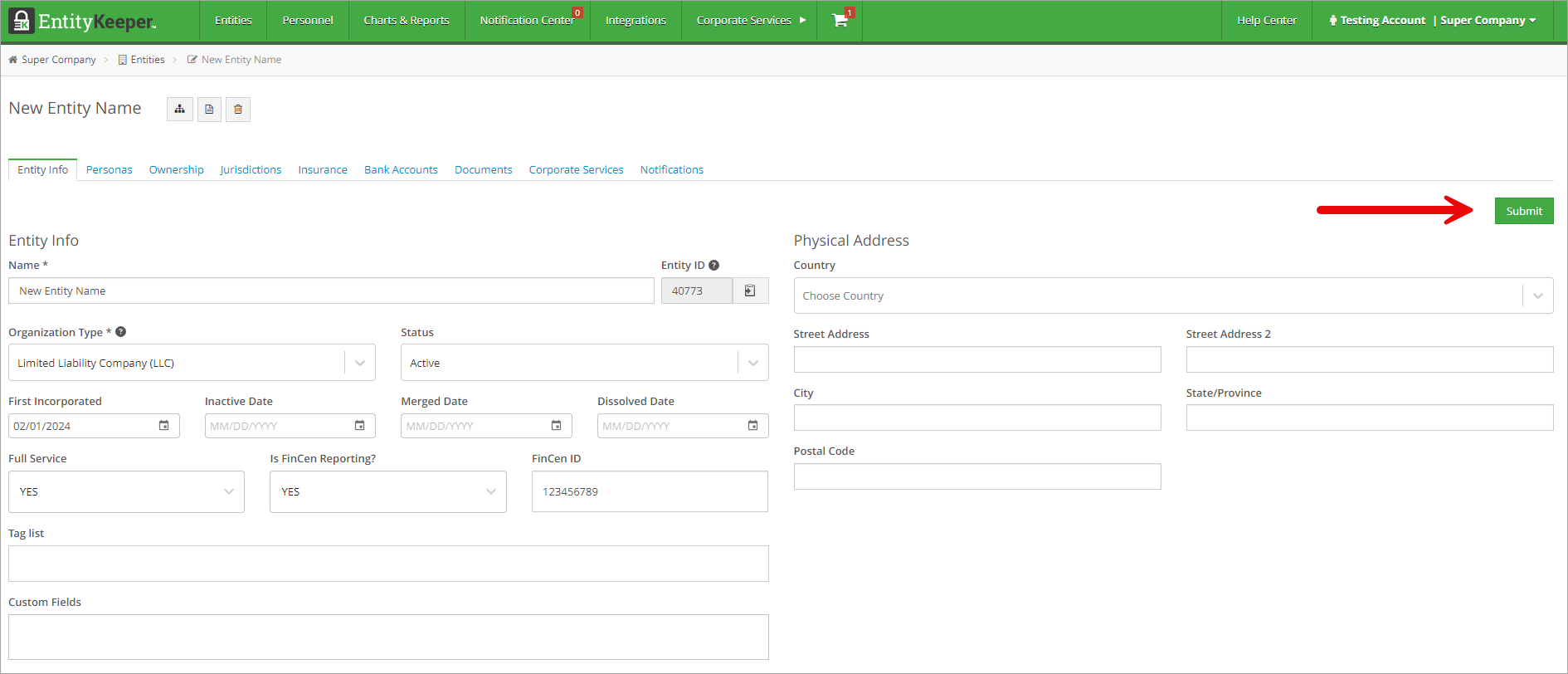Click the State/Province input field
Image resolution: width=1568 pixels, height=674 pixels.
pos(1370,418)
